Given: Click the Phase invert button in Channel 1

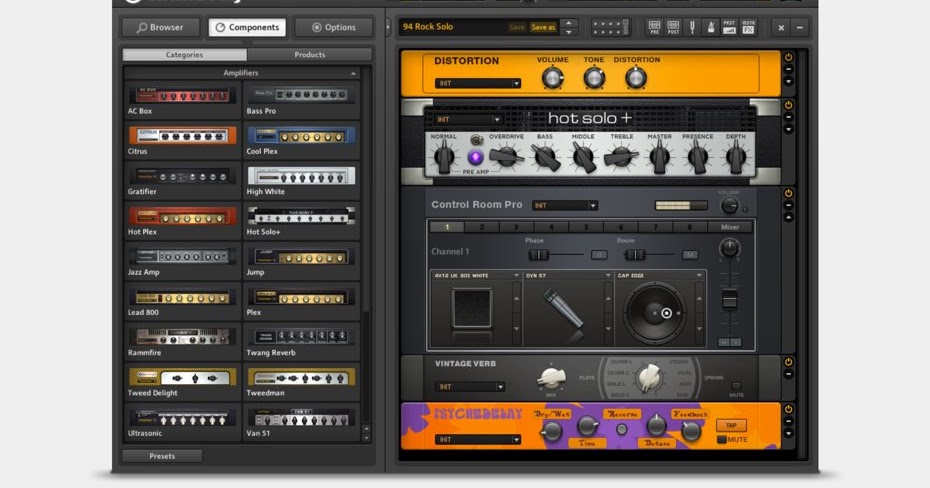Looking at the screenshot, I should pyautogui.click(x=599, y=254).
